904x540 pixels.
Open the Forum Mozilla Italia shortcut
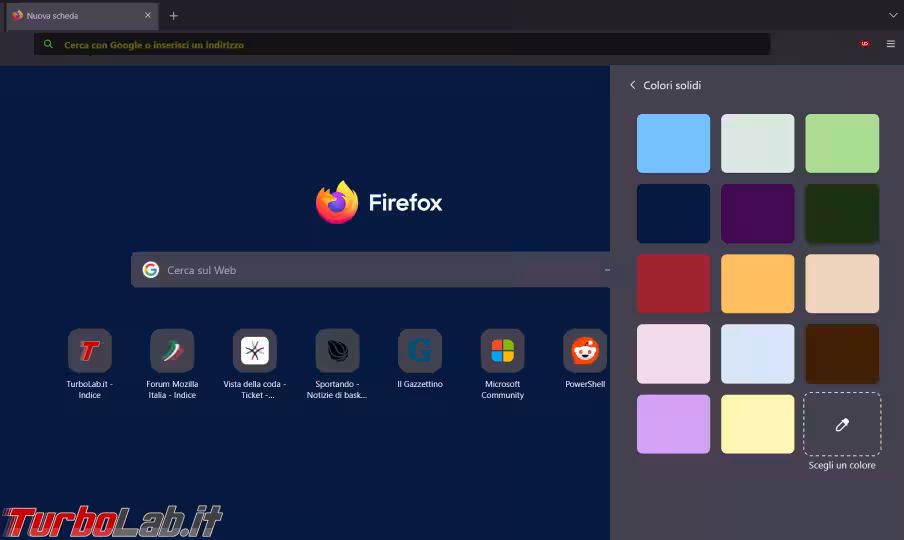172,350
